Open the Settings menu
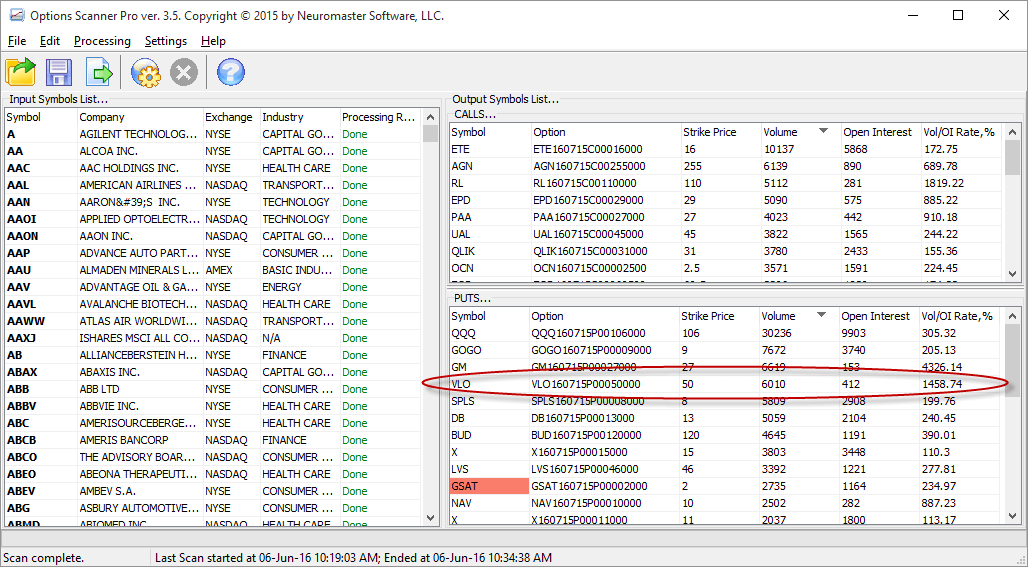The width and height of the screenshot is (1028, 567). tap(166, 41)
